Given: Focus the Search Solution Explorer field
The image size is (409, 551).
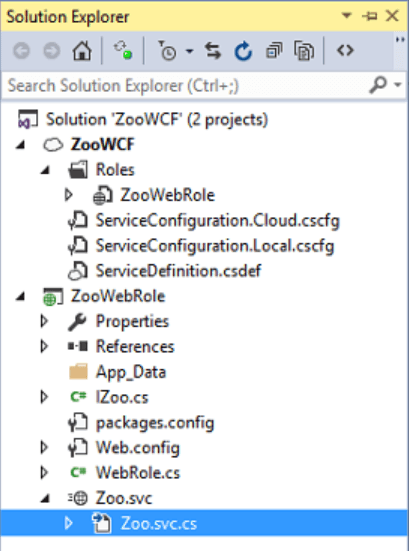Looking at the screenshot, I should (x=186, y=85).
